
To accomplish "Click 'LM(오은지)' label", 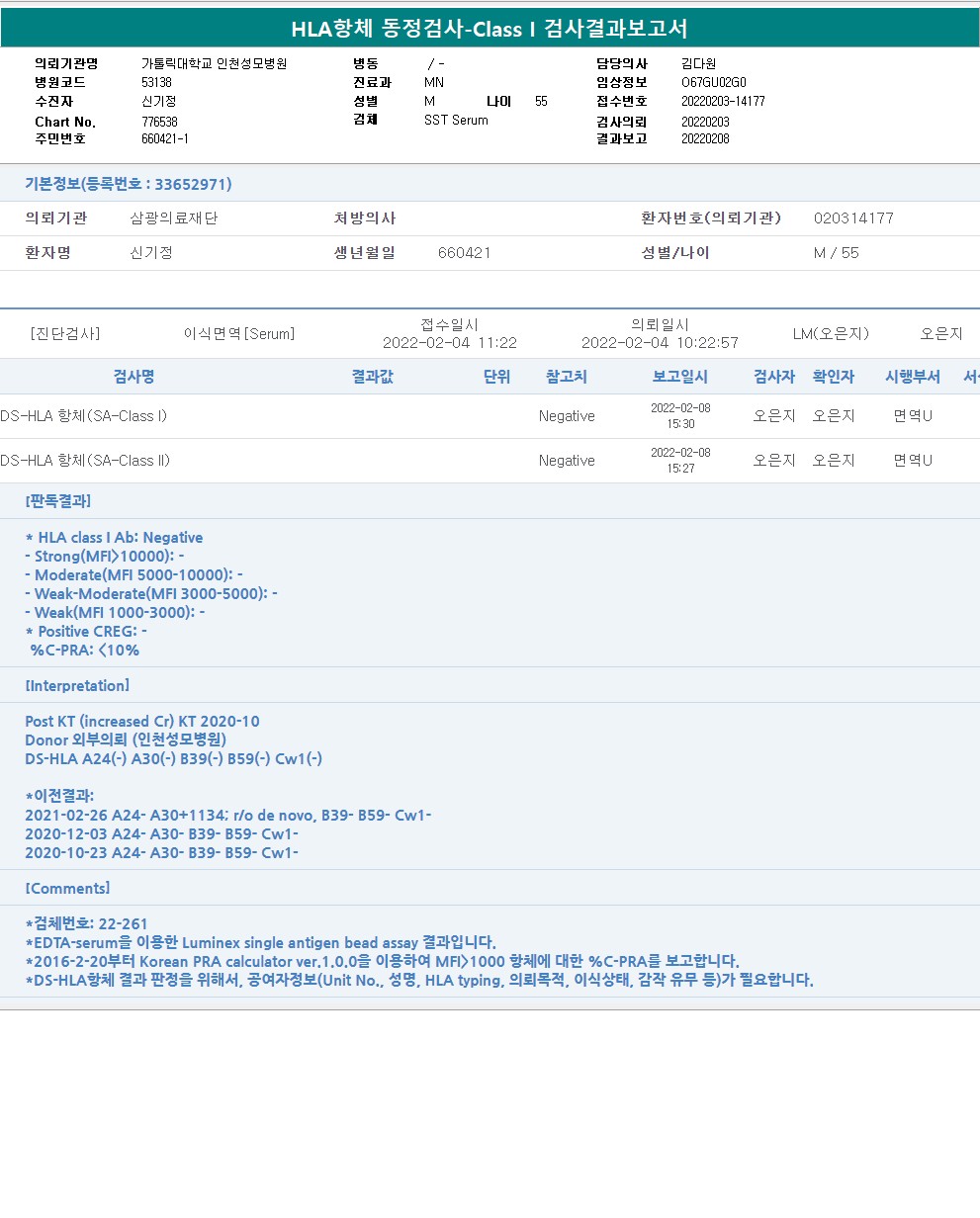I will 831,334.
